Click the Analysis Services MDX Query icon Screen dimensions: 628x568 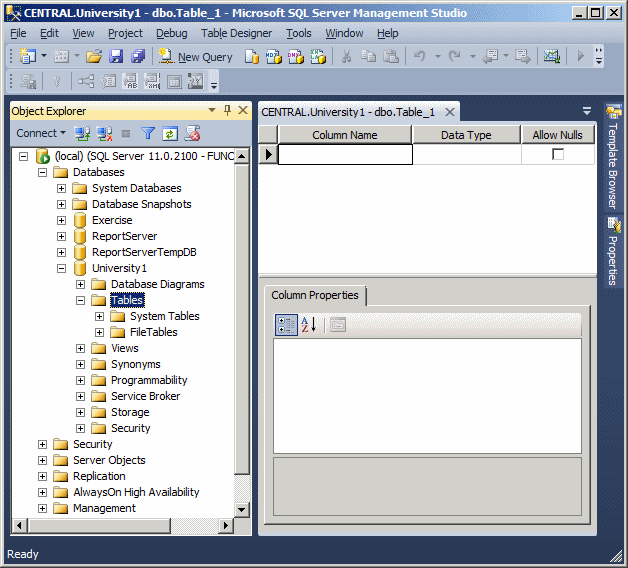coord(274,56)
